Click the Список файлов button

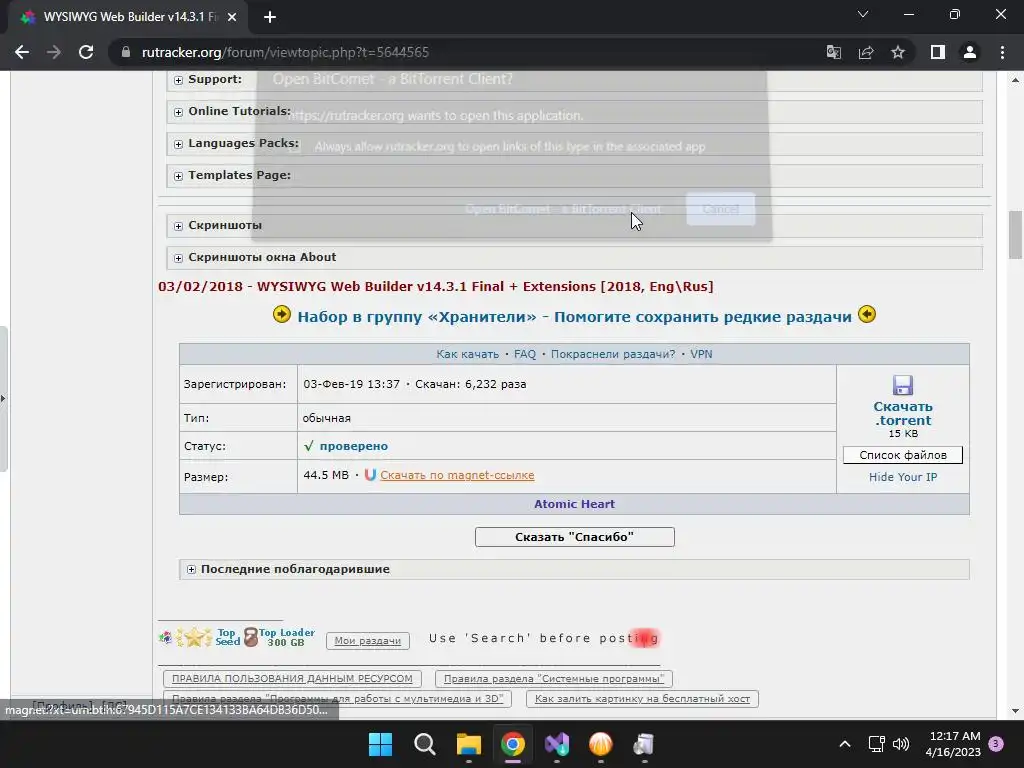point(903,455)
